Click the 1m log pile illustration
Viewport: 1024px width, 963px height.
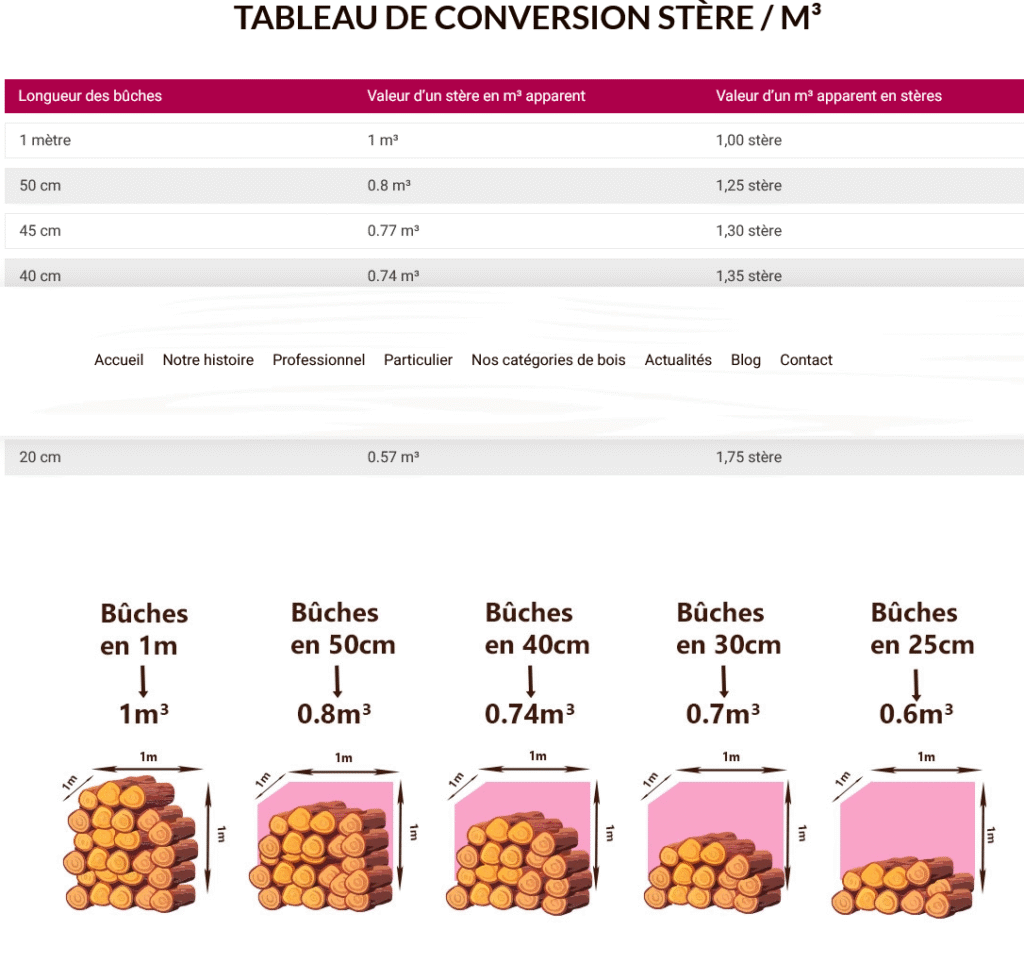130,845
